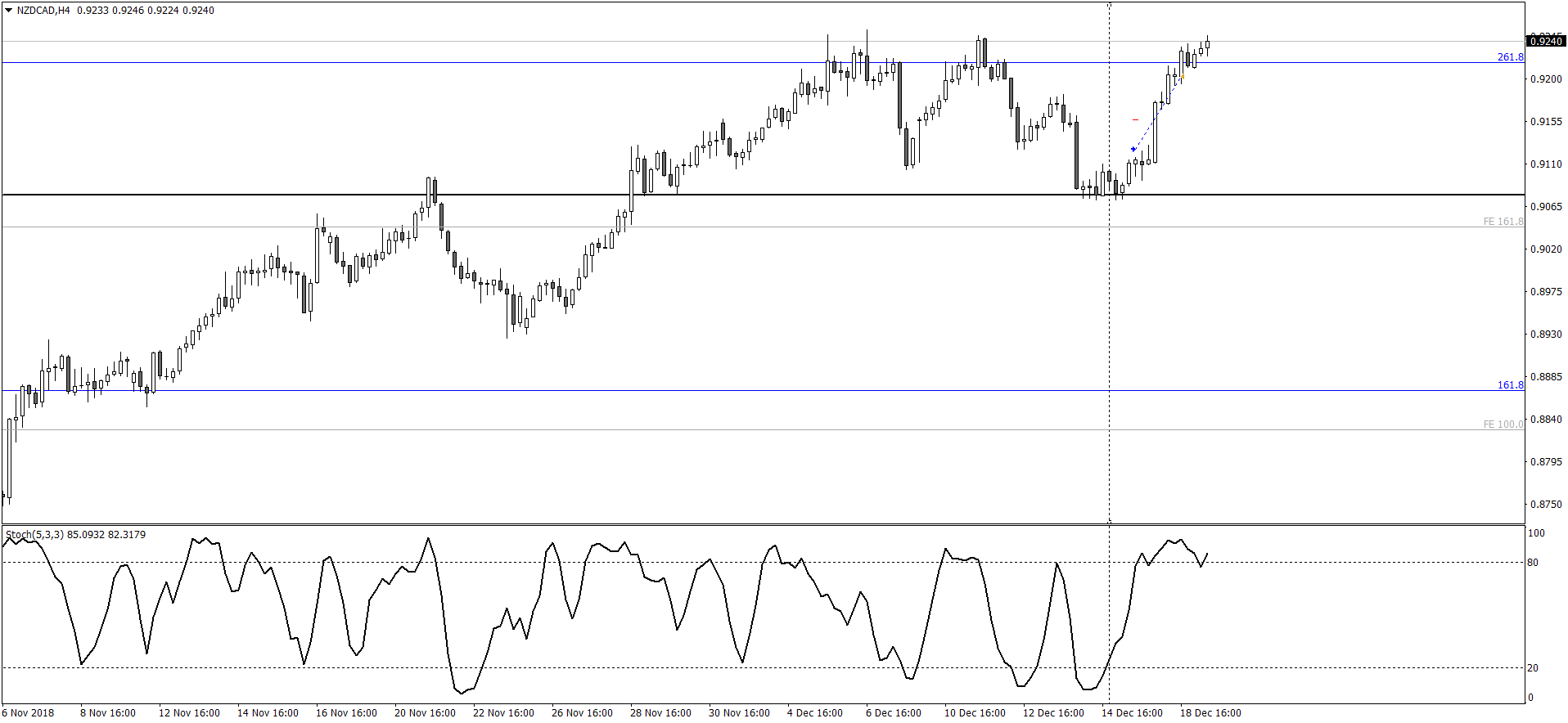
Task: Click the blue 161.8 level label near 0.8885
Action: coord(1510,385)
